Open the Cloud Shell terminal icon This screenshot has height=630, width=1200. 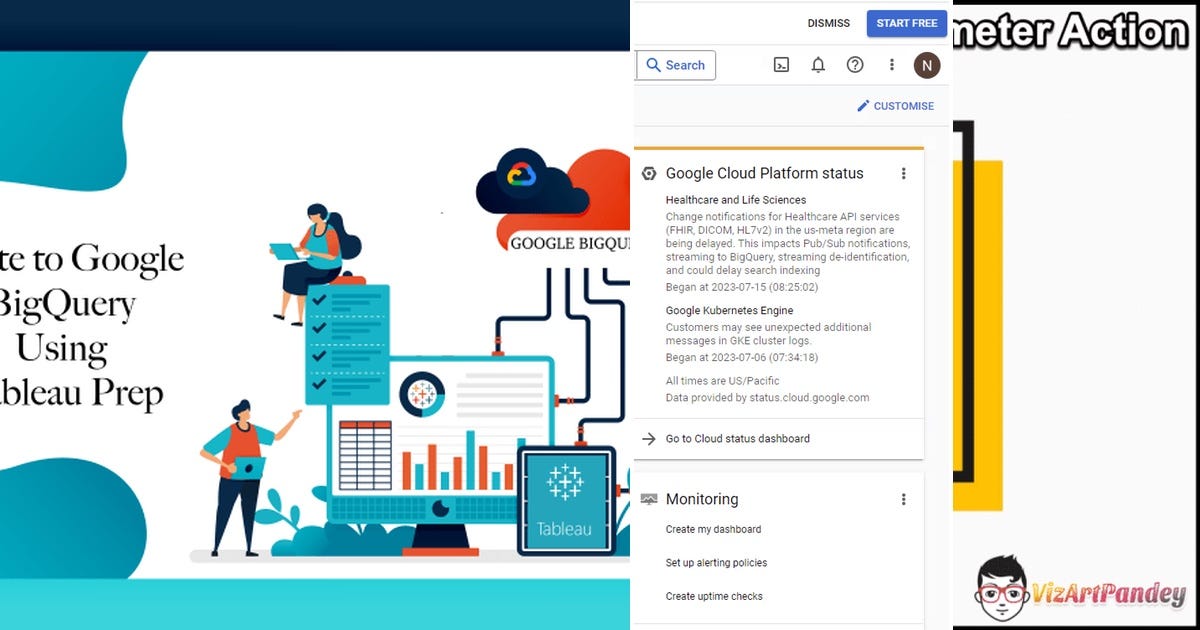click(780, 65)
